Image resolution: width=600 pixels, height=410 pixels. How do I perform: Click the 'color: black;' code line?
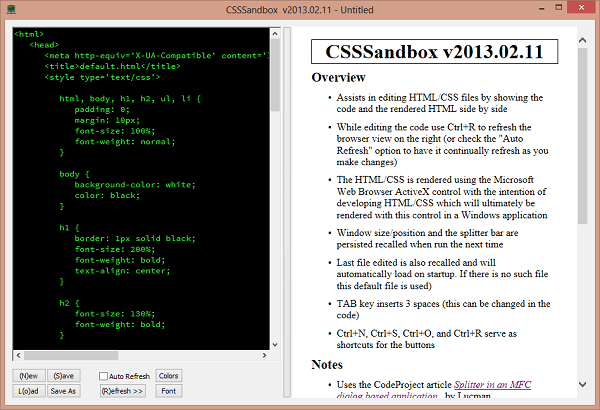click(107, 196)
